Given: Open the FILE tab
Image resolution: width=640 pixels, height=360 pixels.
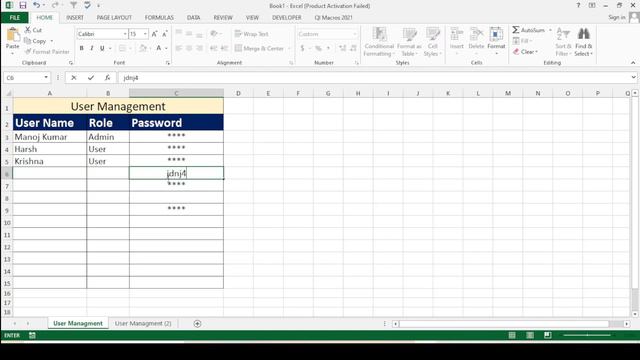Looking at the screenshot, I should click(x=14, y=18).
